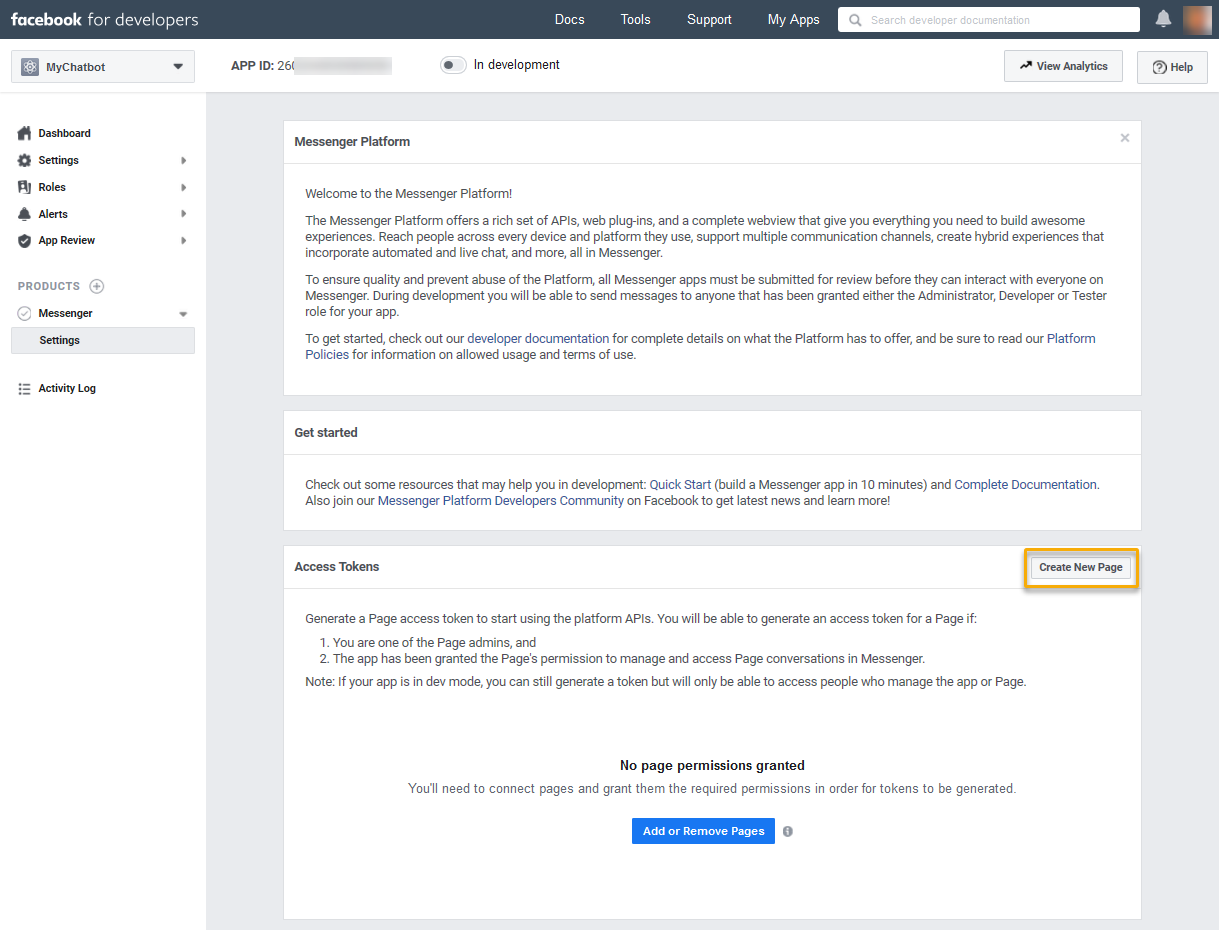The image size is (1219, 930).
Task: Open the MyChatbot app selector dropdown
Action: point(102,67)
